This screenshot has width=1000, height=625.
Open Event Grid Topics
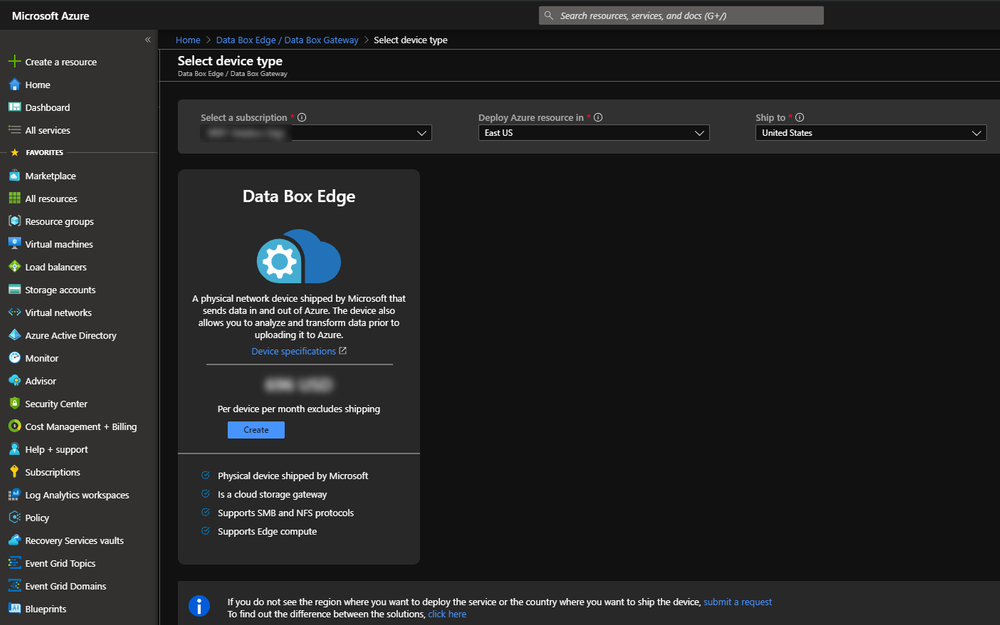tap(63, 563)
